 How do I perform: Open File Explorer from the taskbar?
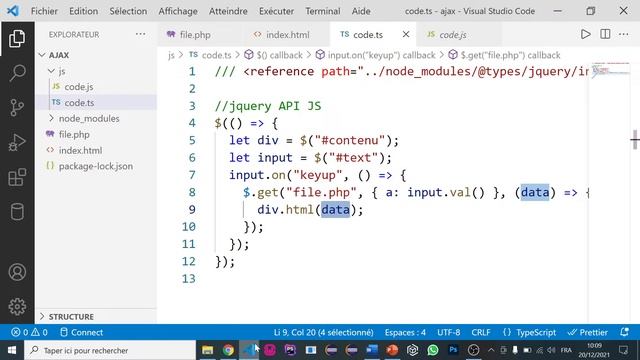point(207,350)
